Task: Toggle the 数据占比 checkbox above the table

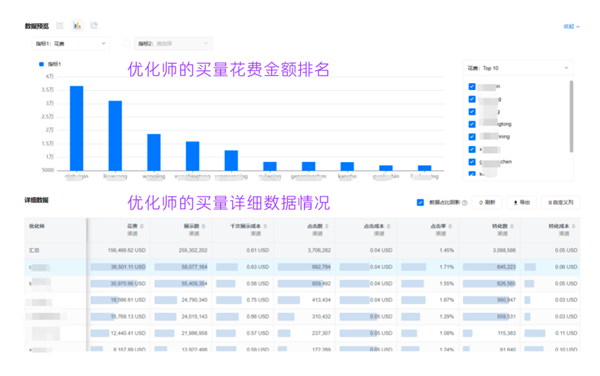Action: [420, 202]
